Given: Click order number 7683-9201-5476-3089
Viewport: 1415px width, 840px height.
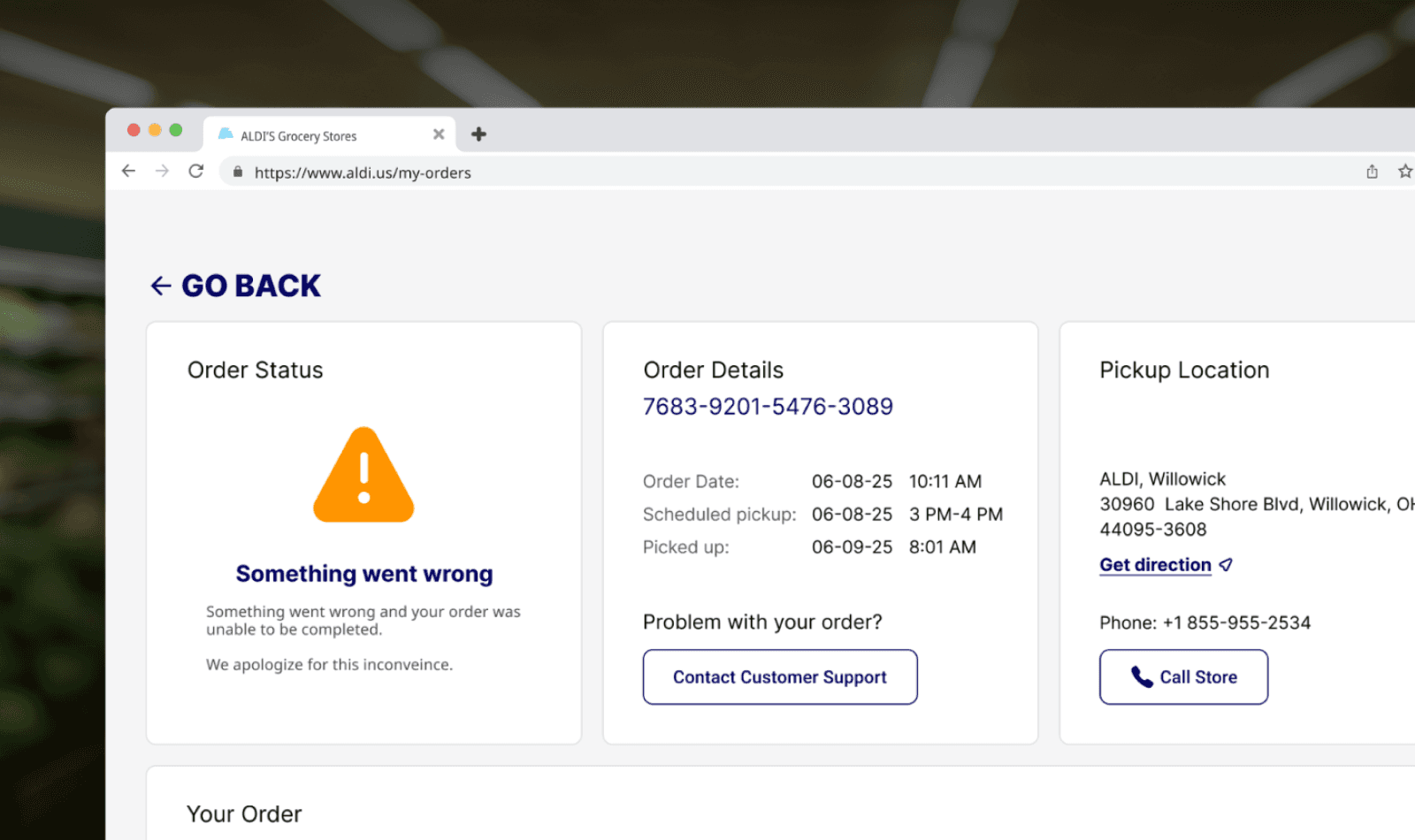Looking at the screenshot, I should [768, 407].
